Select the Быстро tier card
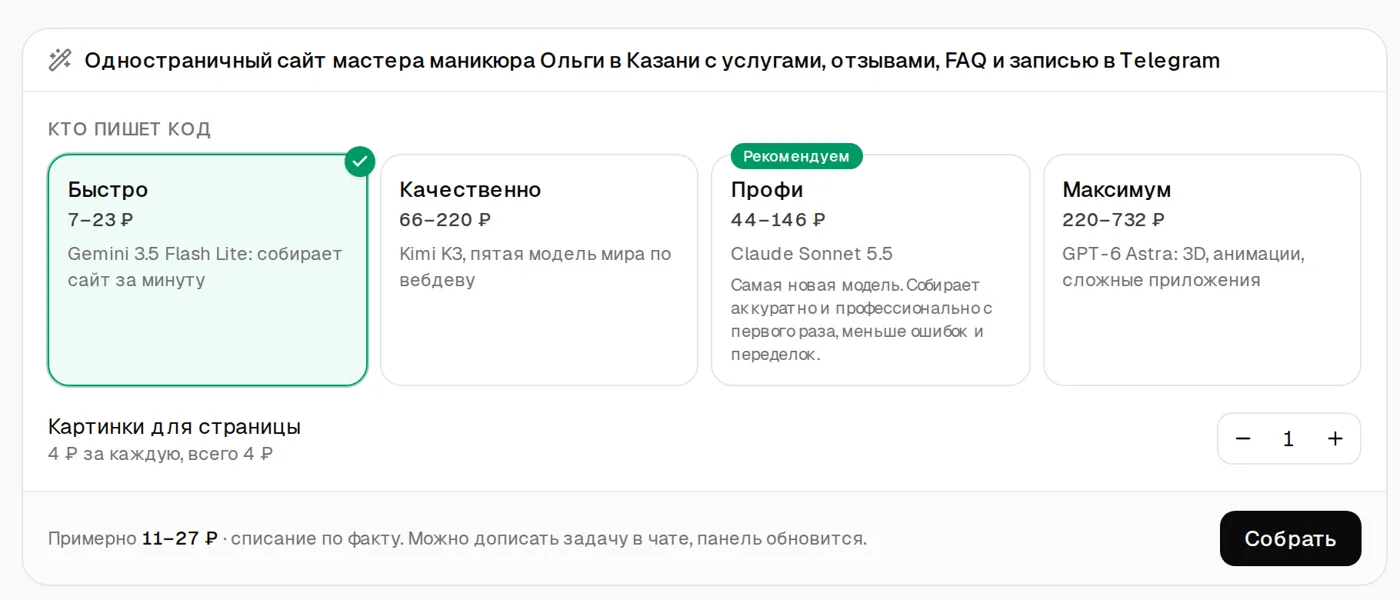Image resolution: width=1400 pixels, height=600 pixels. tap(208, 270)
